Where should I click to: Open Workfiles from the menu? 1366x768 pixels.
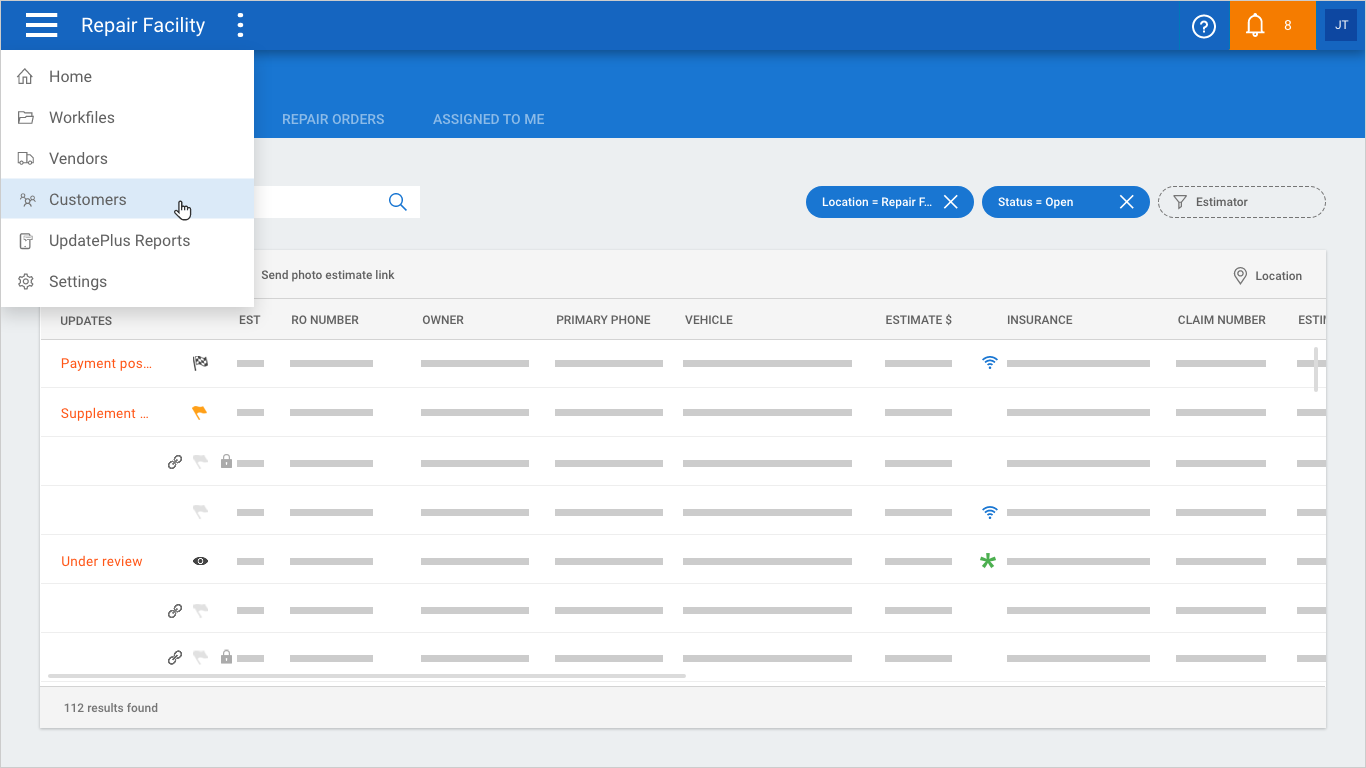tap(127, 118)
